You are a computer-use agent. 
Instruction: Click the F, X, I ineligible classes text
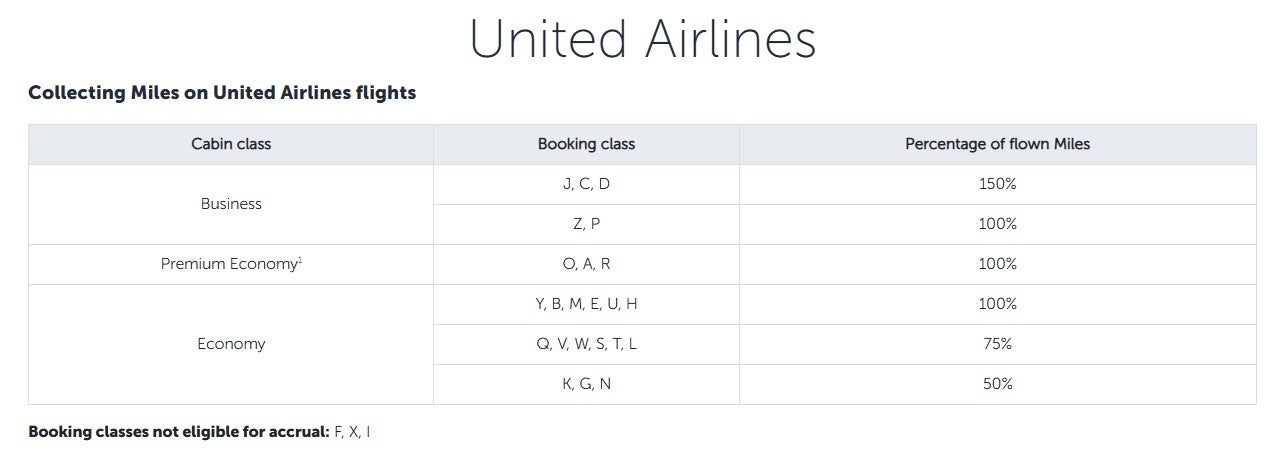(352, 432)
